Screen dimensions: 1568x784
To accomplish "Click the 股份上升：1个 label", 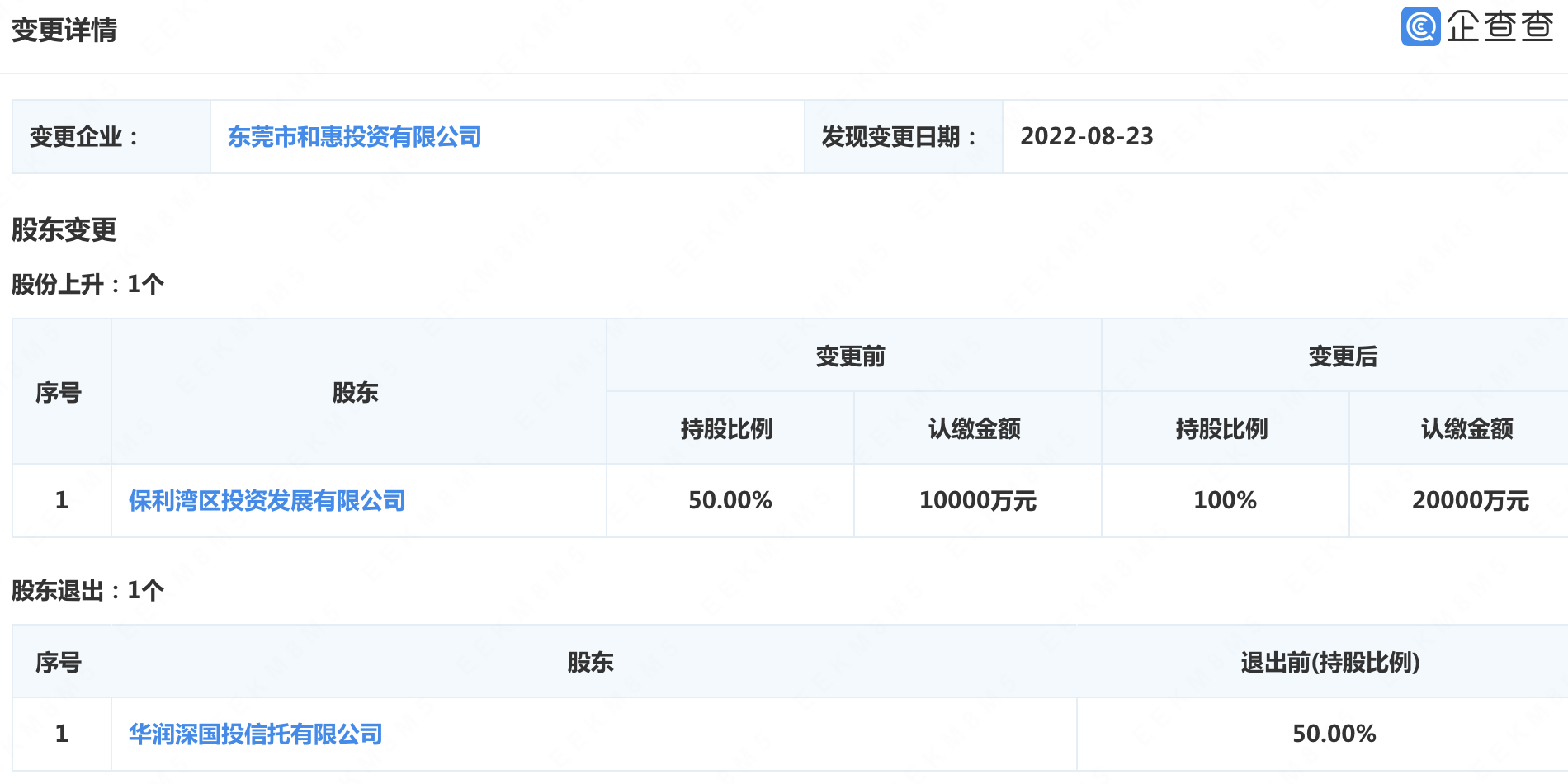I will tap(87, 285).
